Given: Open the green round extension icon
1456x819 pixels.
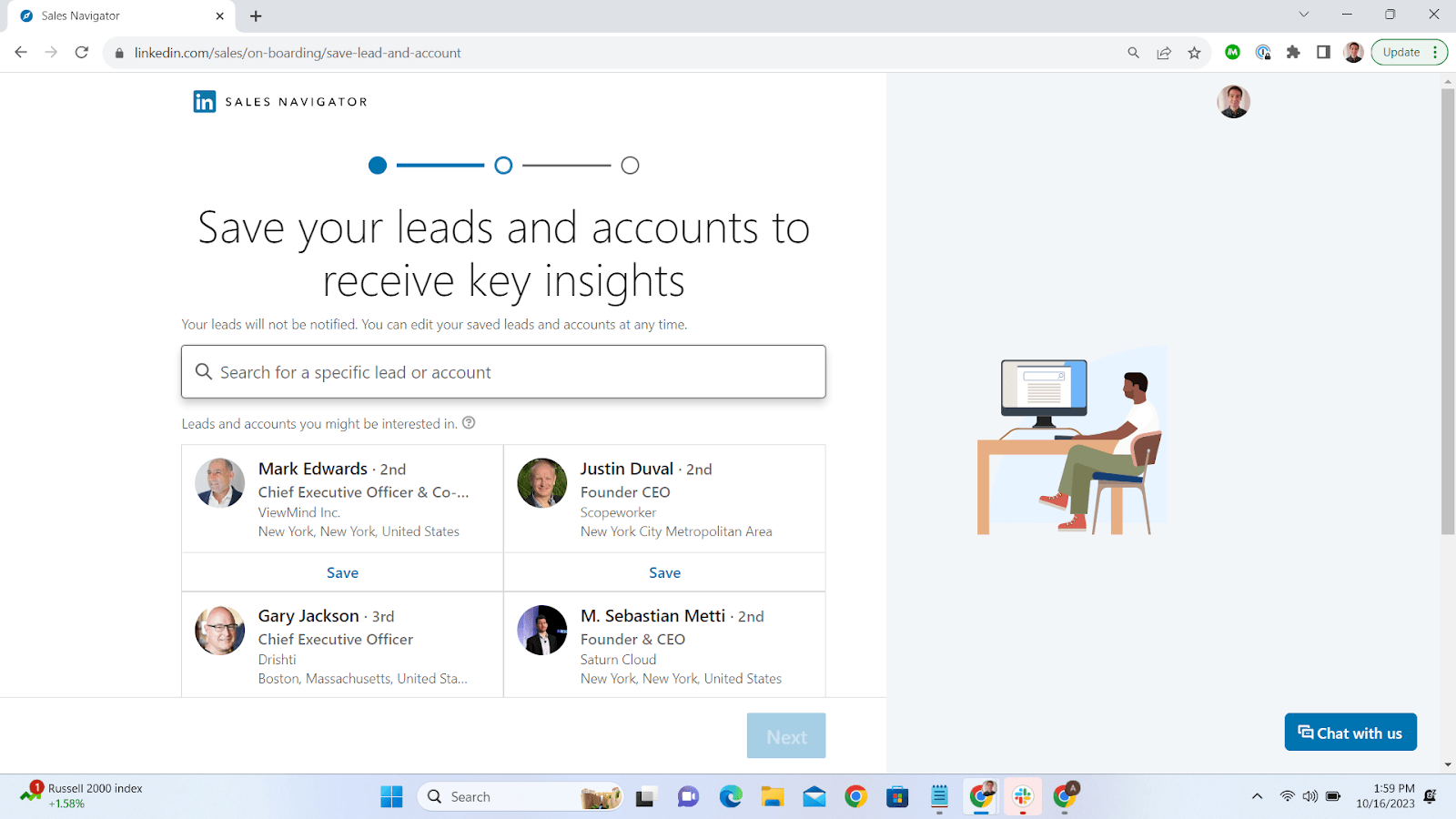Looking at the screenshot, I should [x=1232, y=53].
